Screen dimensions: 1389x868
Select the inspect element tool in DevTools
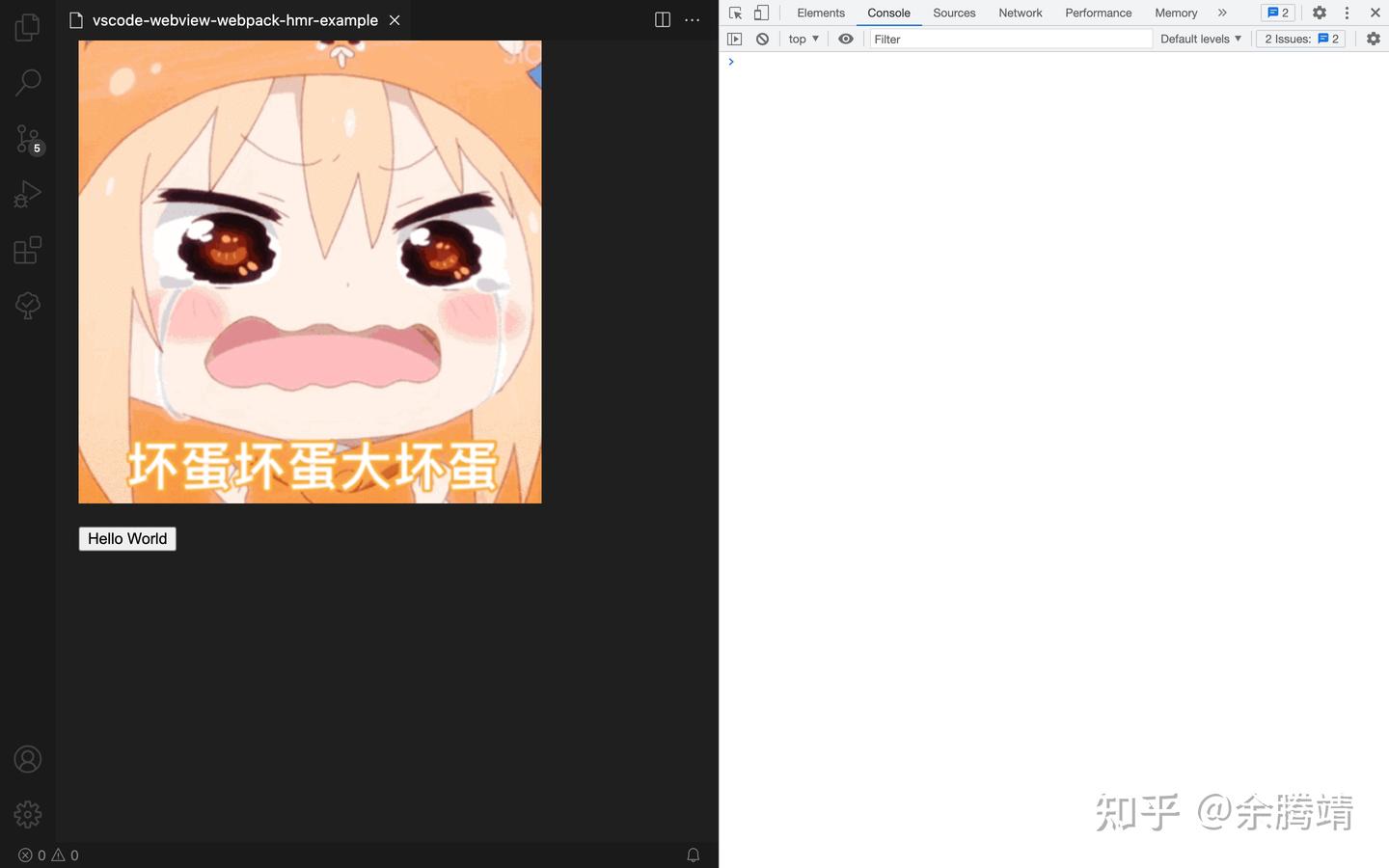coord(735,12)
